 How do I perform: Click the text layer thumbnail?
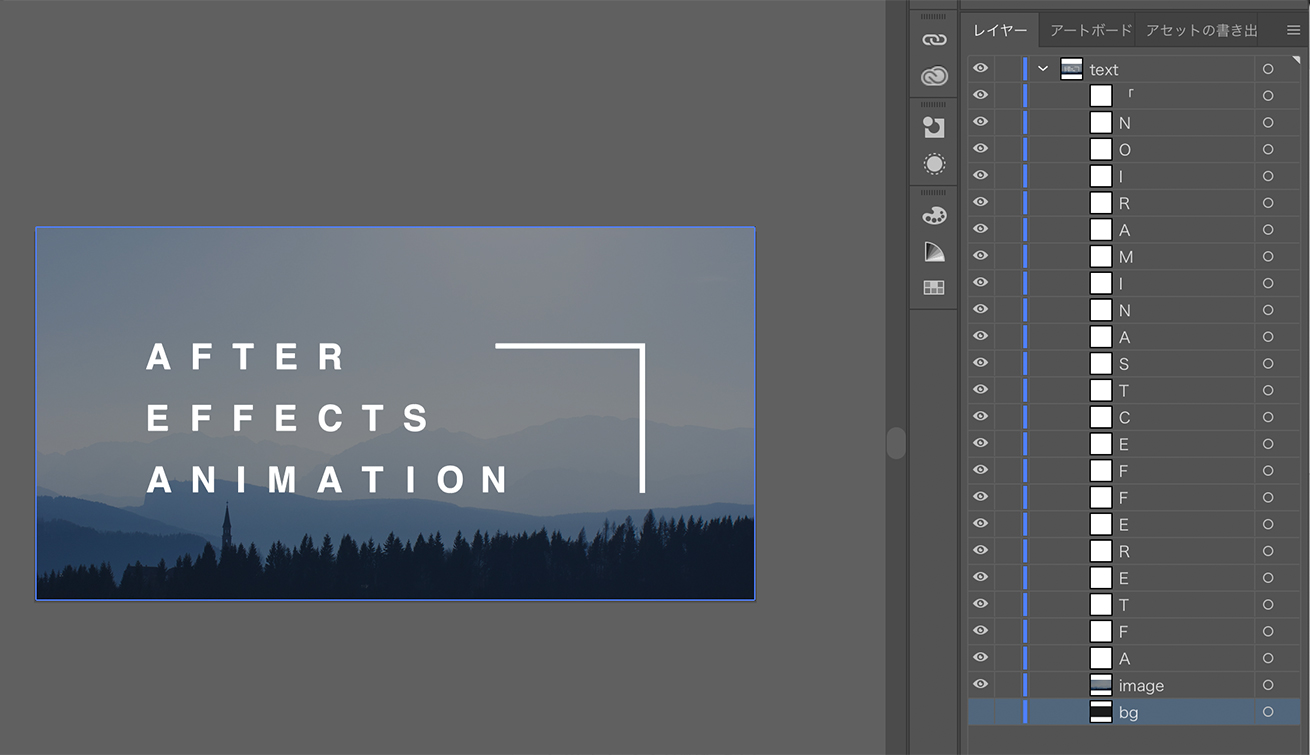(1072, 69)
